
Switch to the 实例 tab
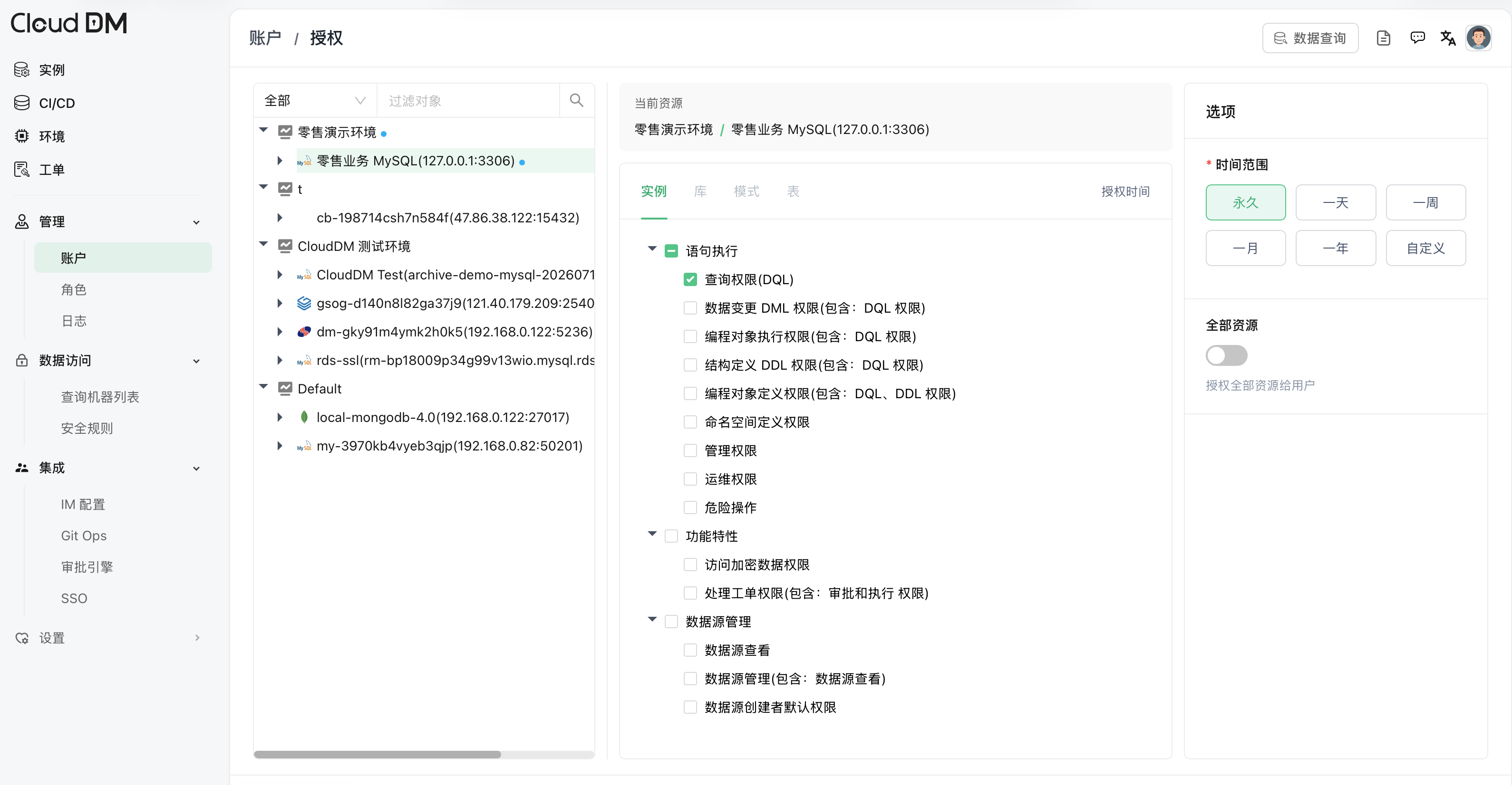[x=654, y=191]
